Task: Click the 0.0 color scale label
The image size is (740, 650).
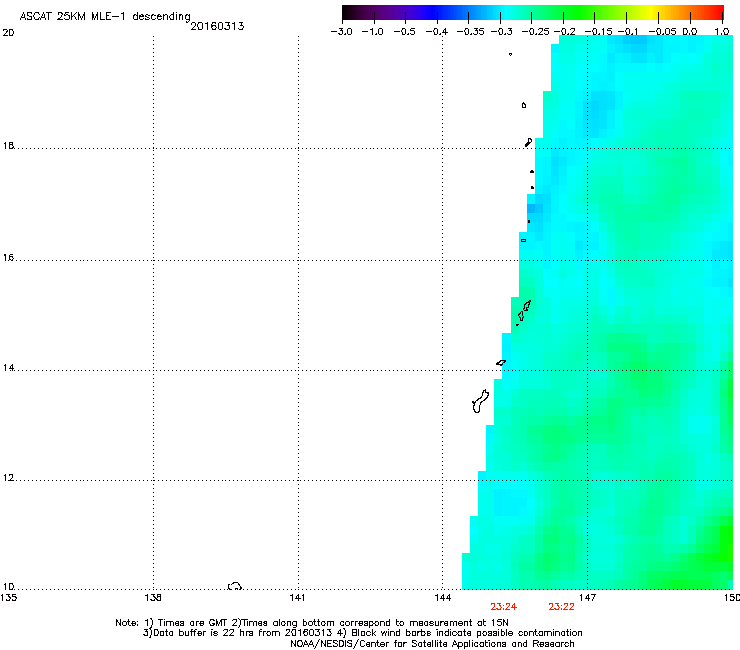Action: pyautogui.click(x=690, y=32)
